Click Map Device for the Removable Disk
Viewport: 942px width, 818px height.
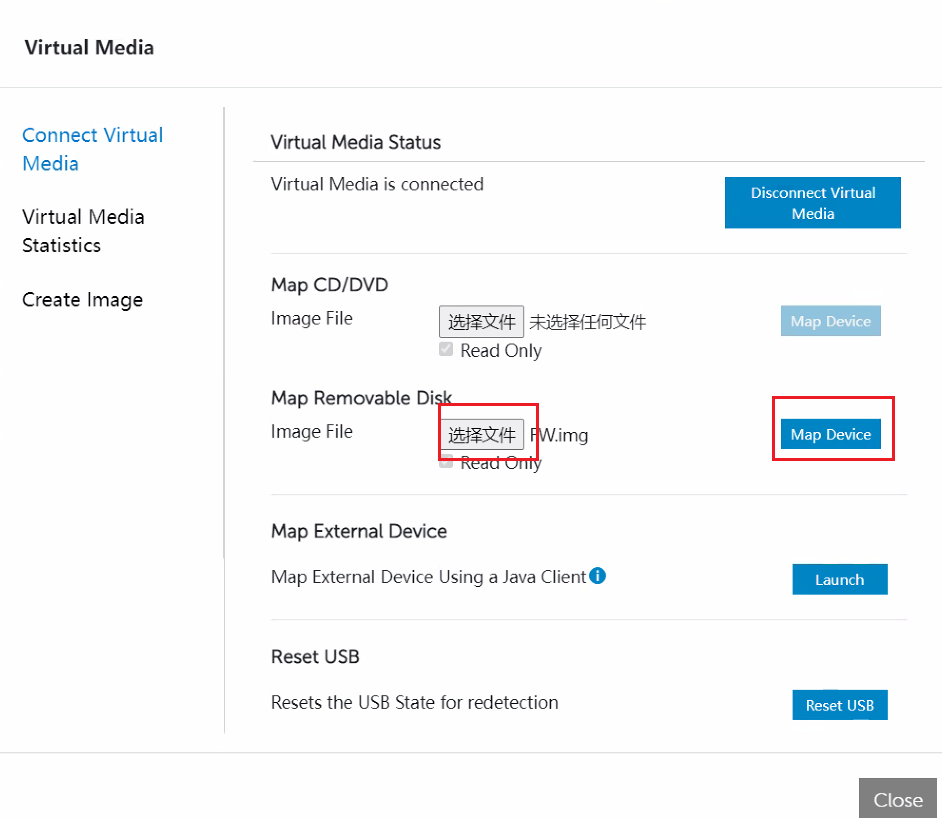coord(830,434)
